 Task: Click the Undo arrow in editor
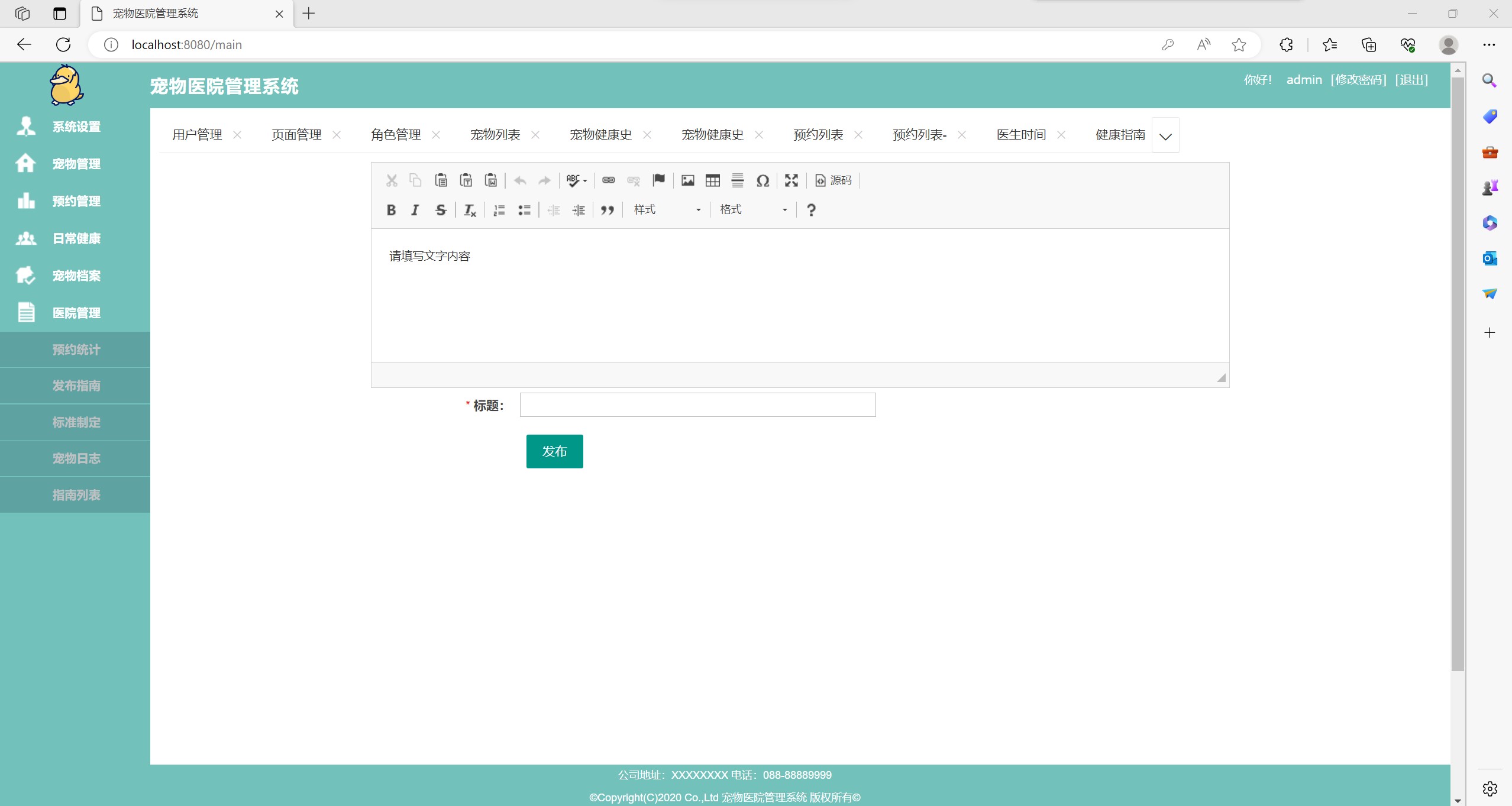pyautogui.click(x=520, y=180)
